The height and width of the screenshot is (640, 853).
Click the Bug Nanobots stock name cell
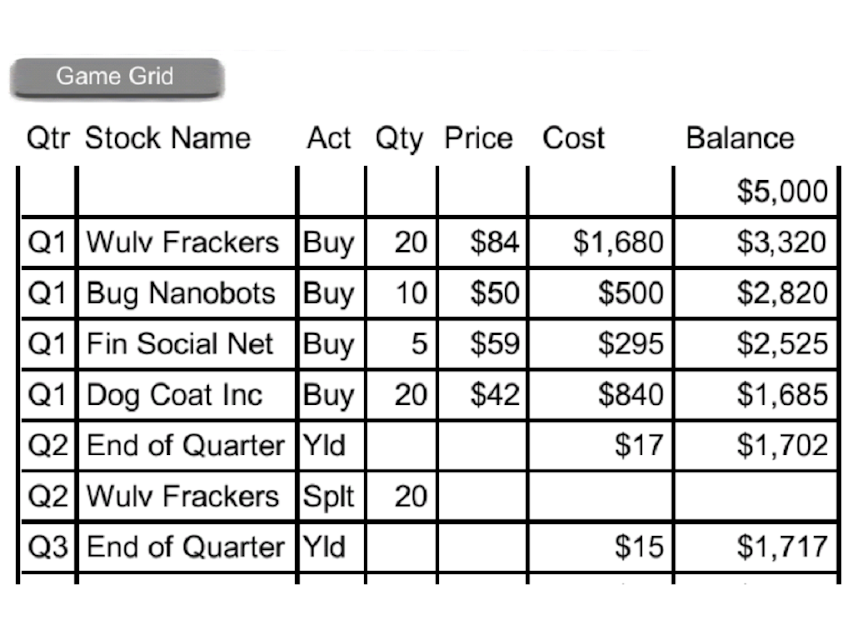pyautogui.click(x=187, y=293)
